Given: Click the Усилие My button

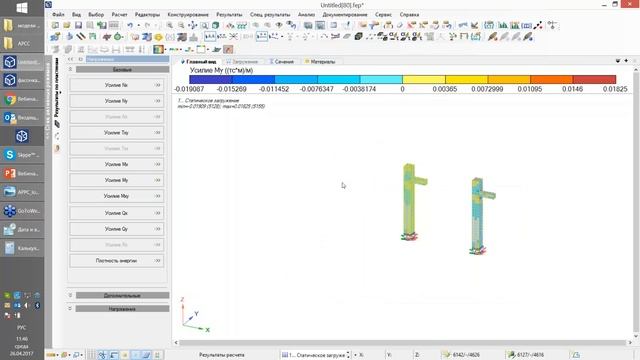Looking at the screenshot, I should point(116,180).
